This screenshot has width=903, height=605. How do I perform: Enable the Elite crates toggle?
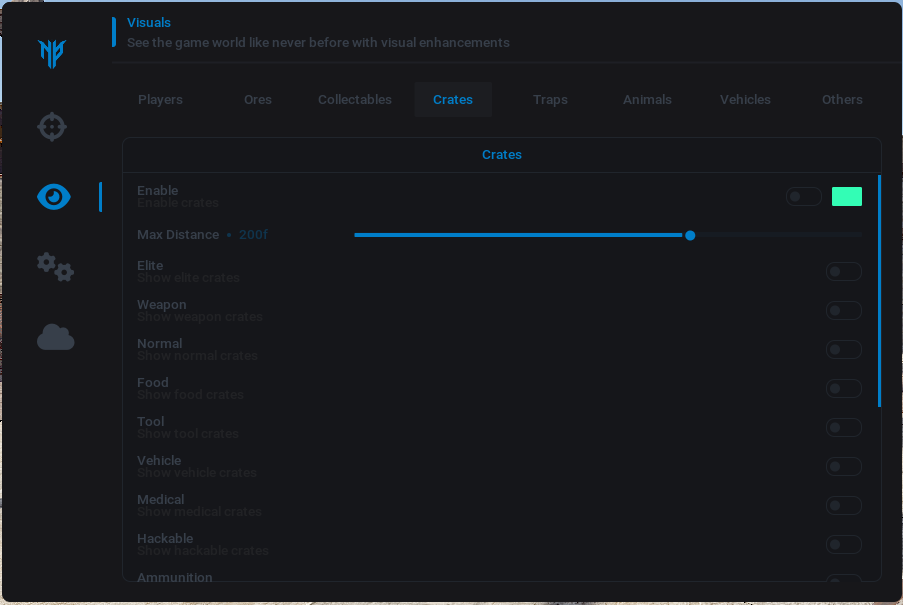click(x=843, y=272)
